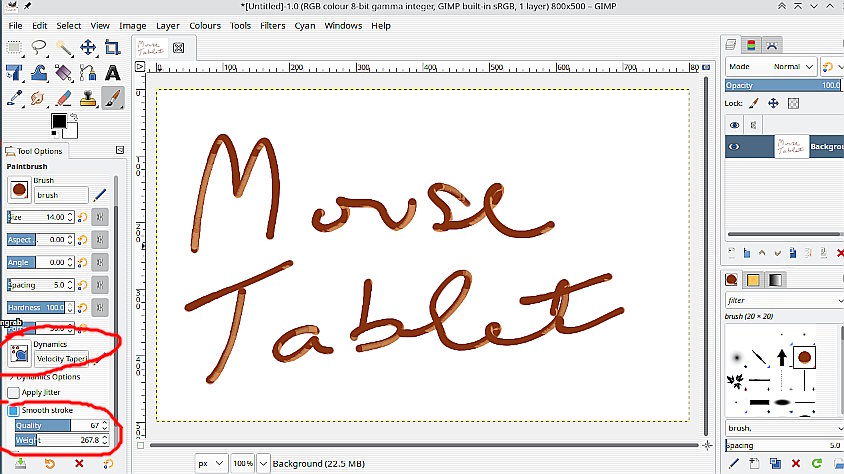
Task: Select the Unified Transform tool
Action: coord(14,73)
